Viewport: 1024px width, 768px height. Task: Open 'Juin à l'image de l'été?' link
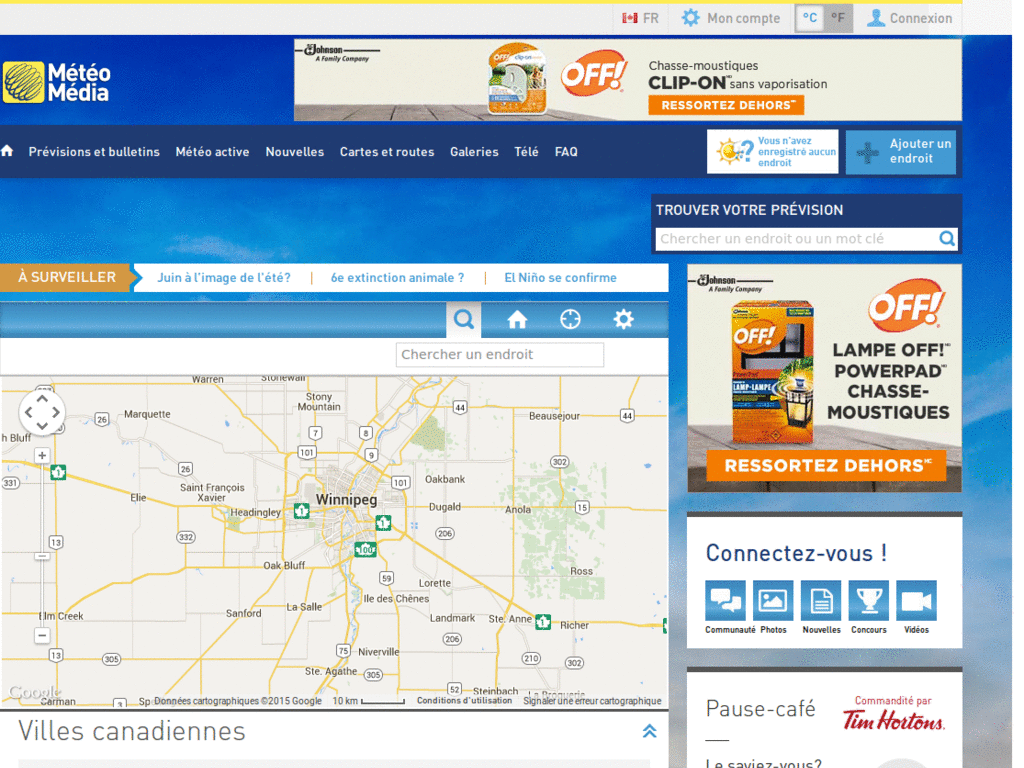224,278
